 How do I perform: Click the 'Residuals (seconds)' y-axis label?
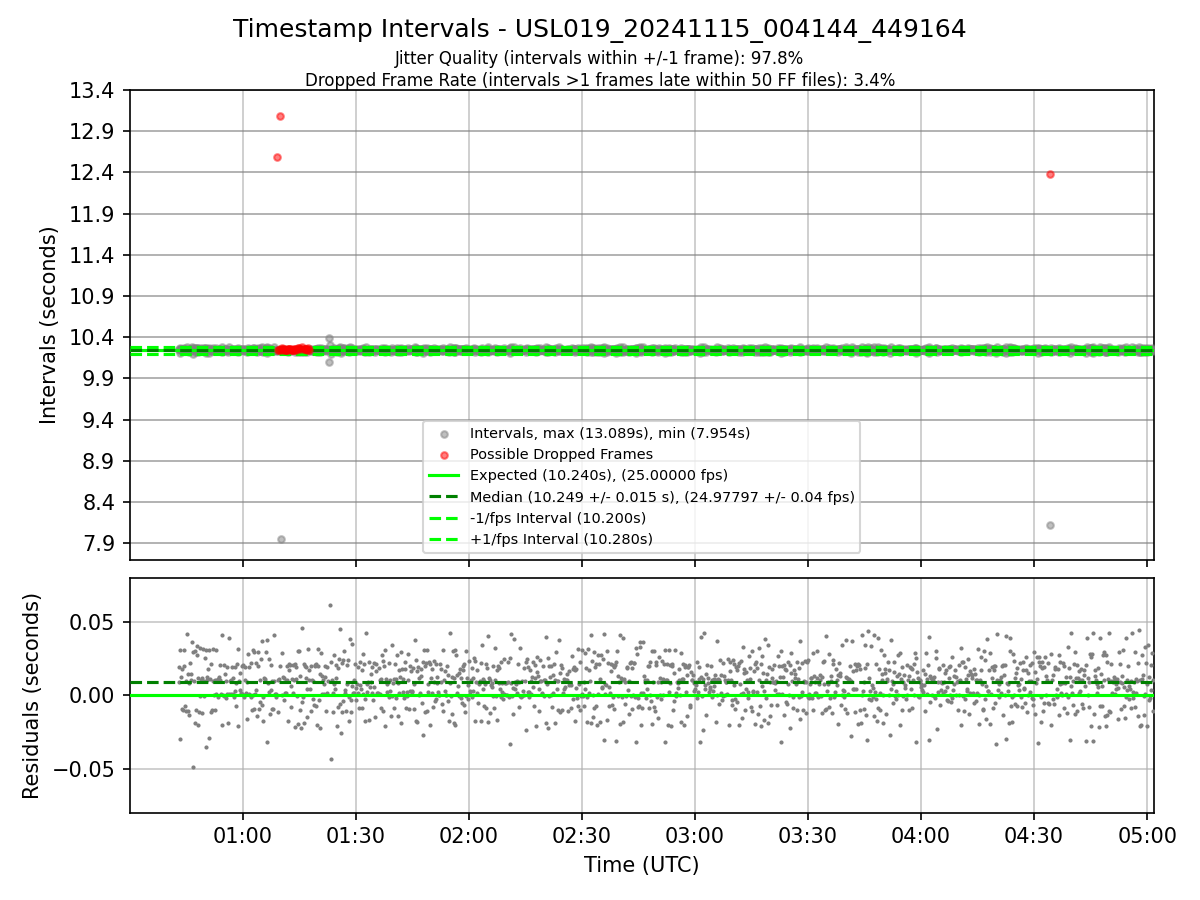pos(32,696)
